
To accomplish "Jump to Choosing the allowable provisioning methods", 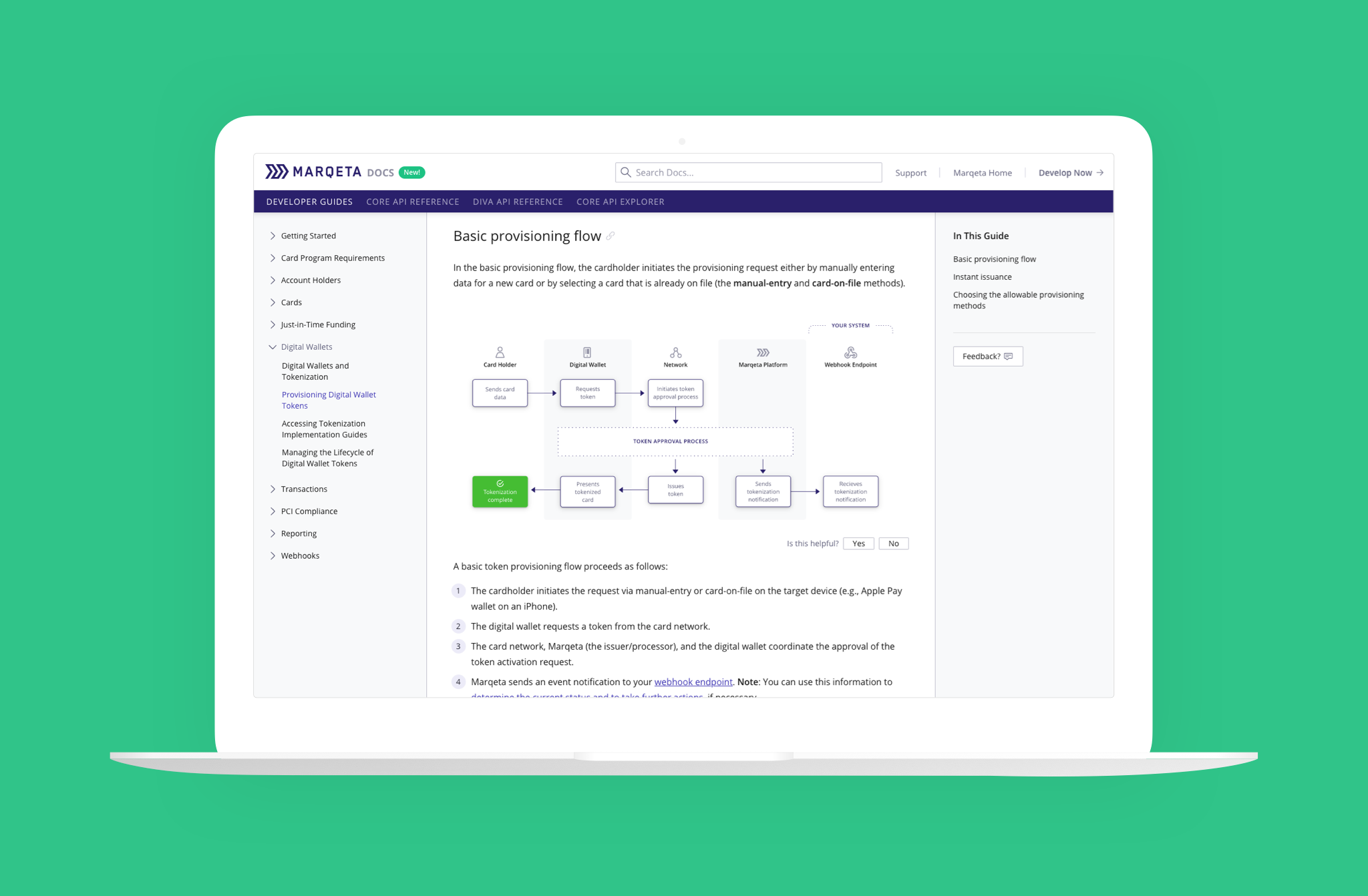I will (1018, 300).
